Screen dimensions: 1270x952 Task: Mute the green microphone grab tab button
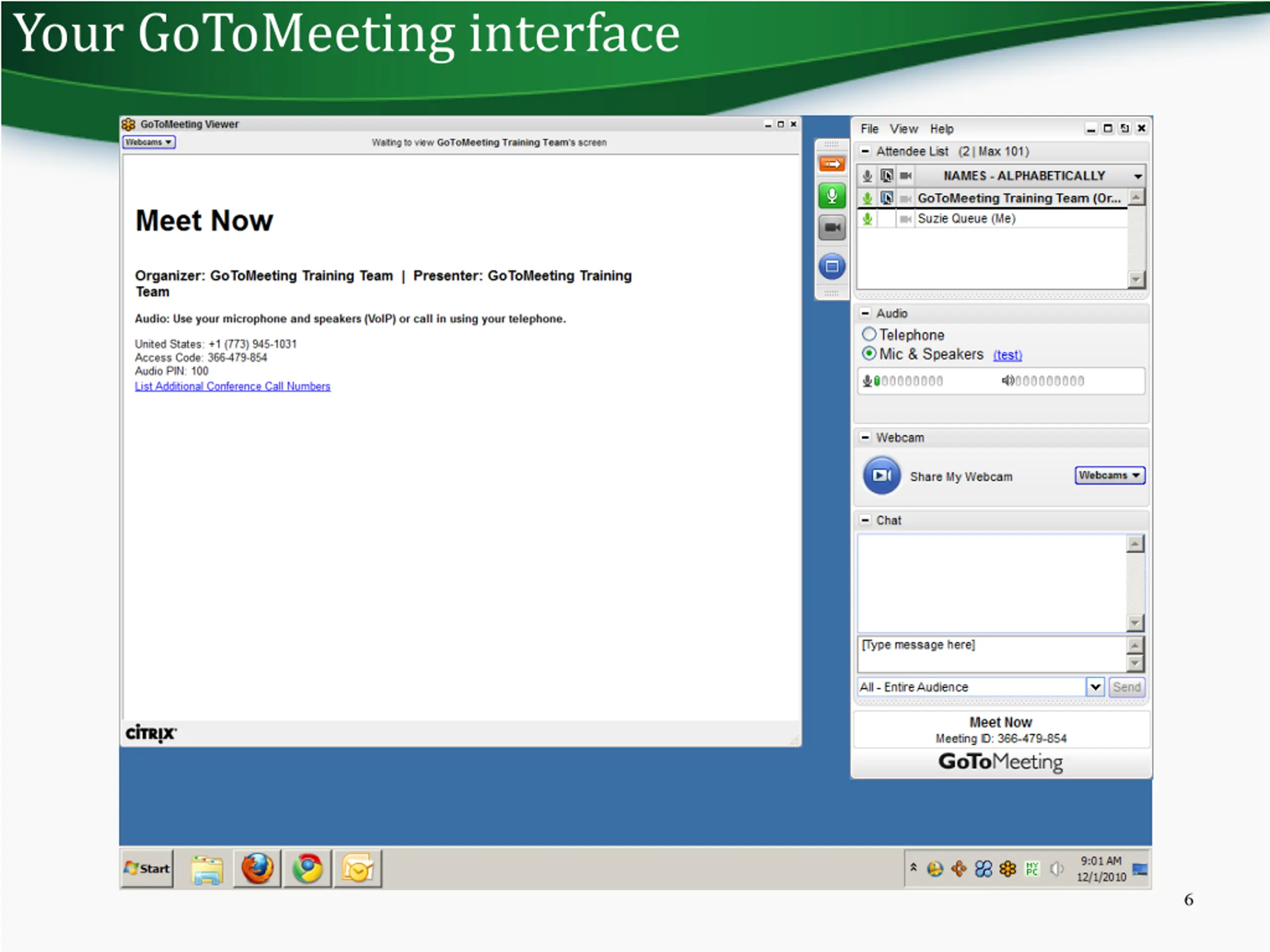pyautogui.click(x=831, y=196)
